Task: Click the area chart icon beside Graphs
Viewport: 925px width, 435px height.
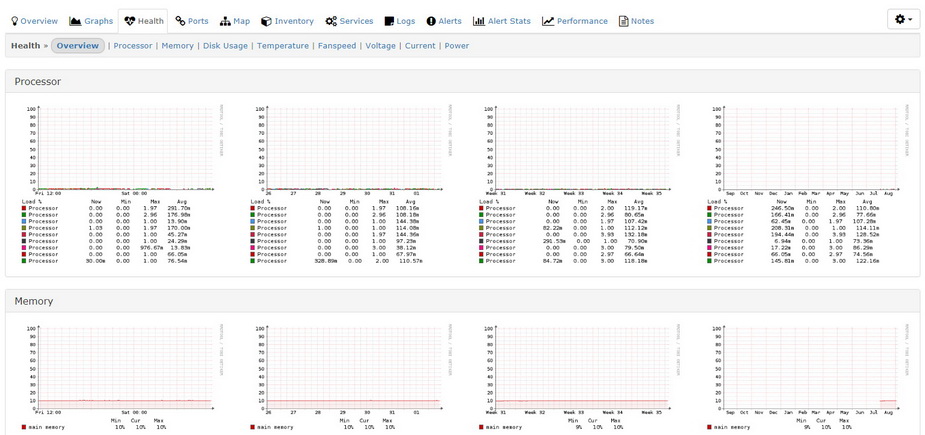Action: 75,21
